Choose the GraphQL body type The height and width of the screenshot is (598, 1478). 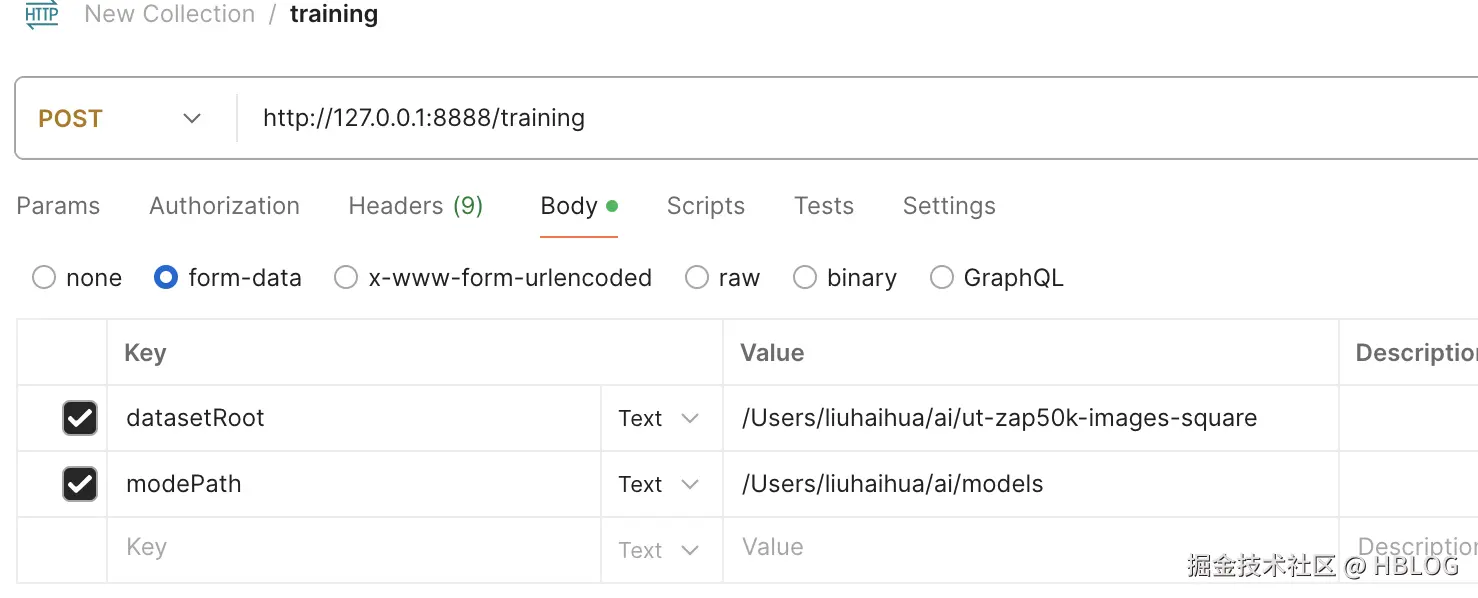(942, 278)
